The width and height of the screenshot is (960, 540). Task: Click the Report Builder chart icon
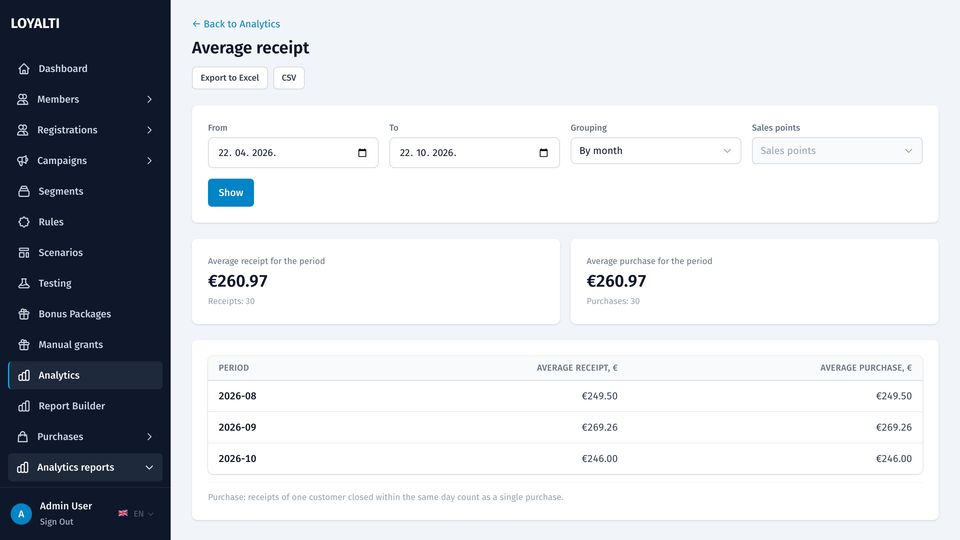tap(24, 406)
